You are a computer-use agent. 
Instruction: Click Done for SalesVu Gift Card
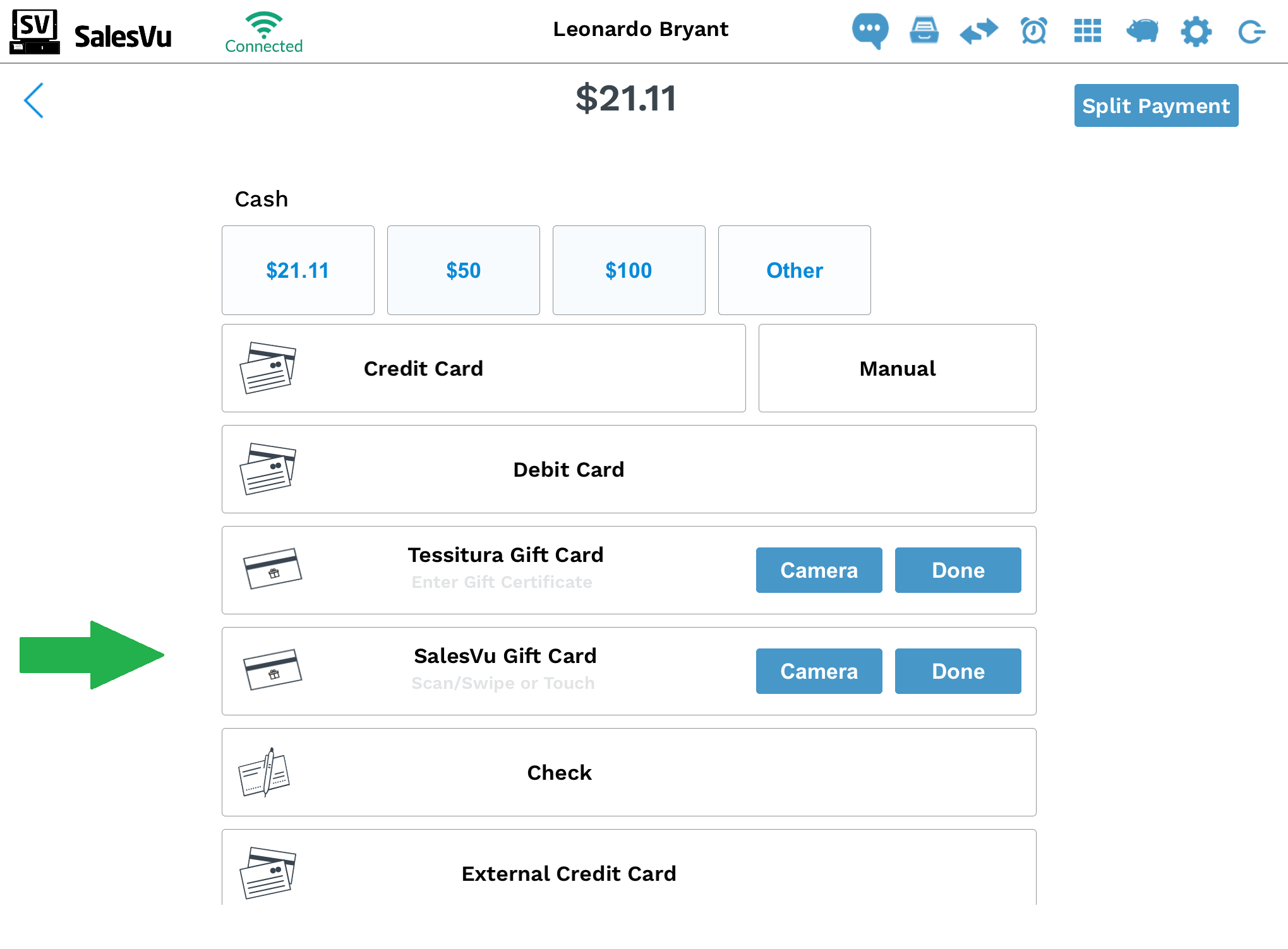(958, 671)
